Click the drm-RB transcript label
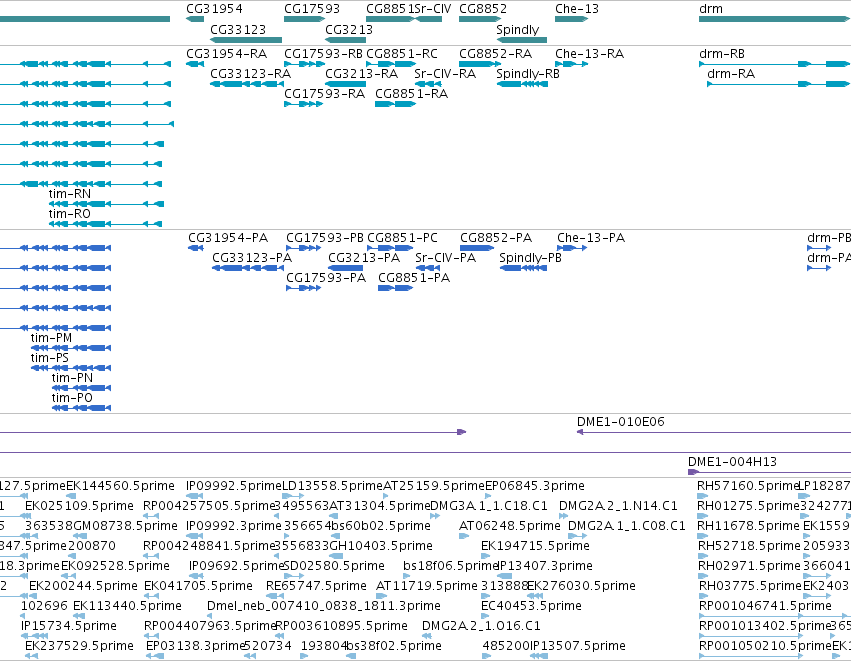This screenshot has width=851, height=661. tap(722, 54)
